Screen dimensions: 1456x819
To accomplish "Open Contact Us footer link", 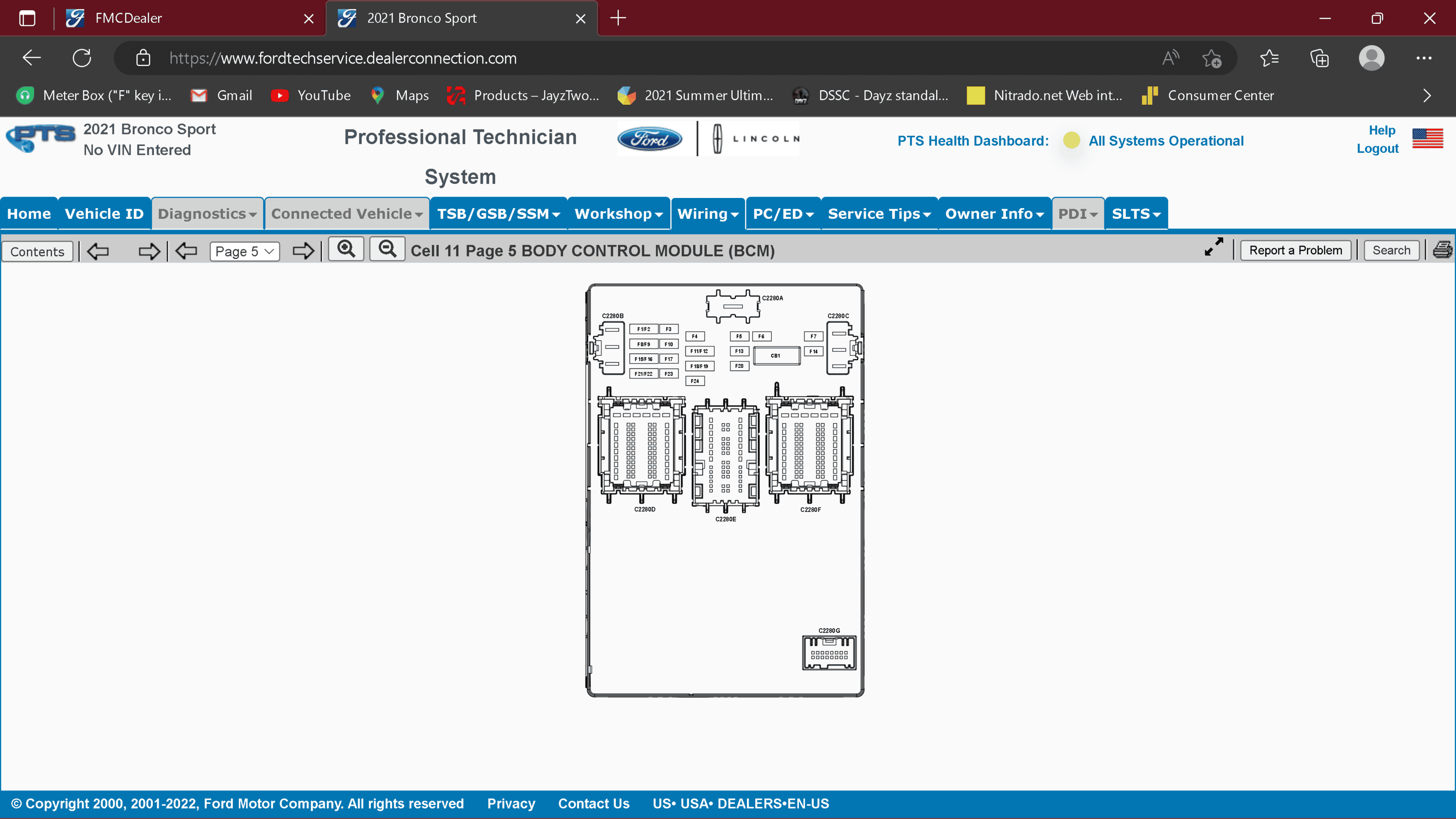I will click(594, 803).
